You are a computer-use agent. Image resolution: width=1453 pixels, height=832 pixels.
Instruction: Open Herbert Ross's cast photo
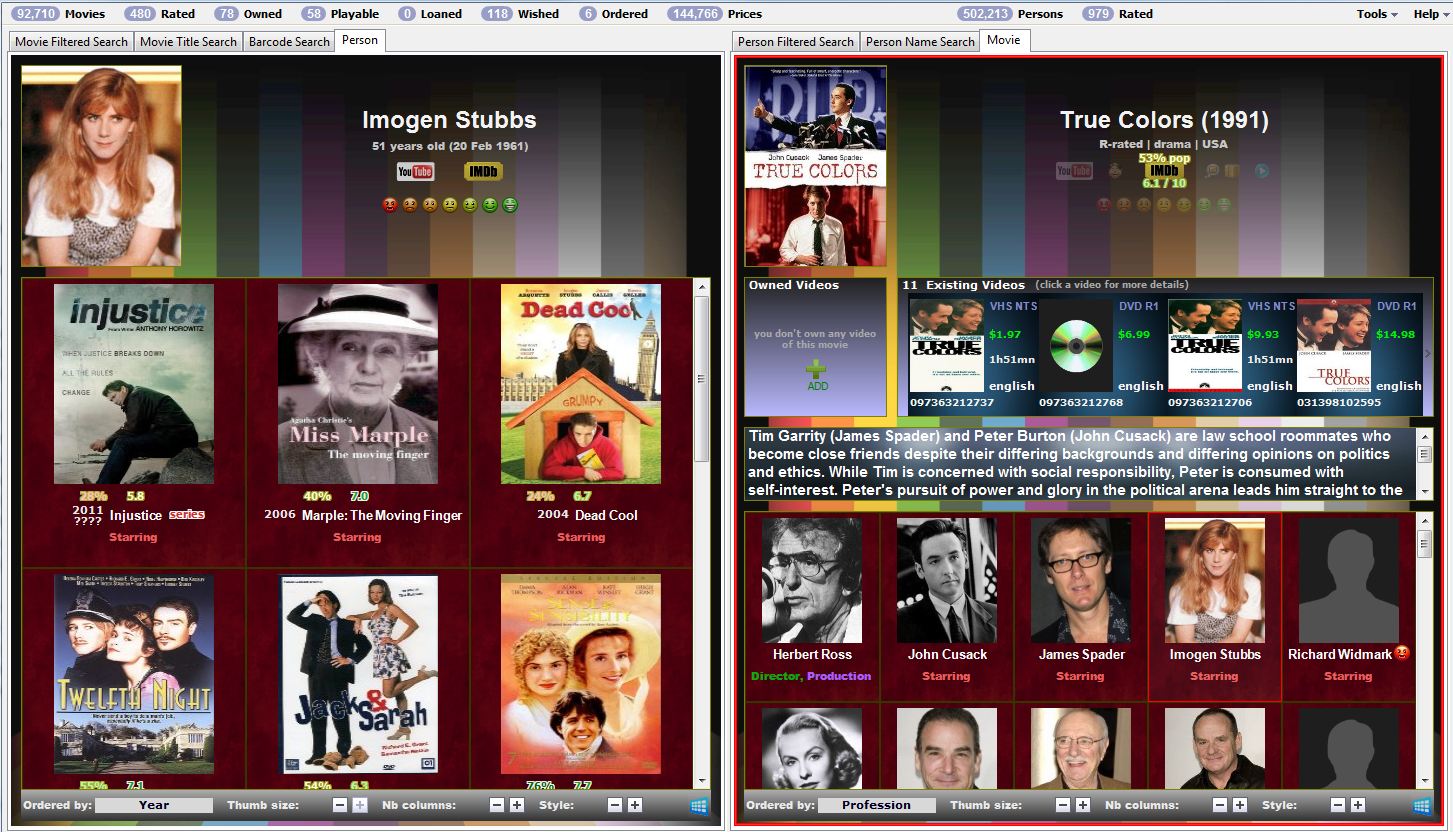(812, 580)
